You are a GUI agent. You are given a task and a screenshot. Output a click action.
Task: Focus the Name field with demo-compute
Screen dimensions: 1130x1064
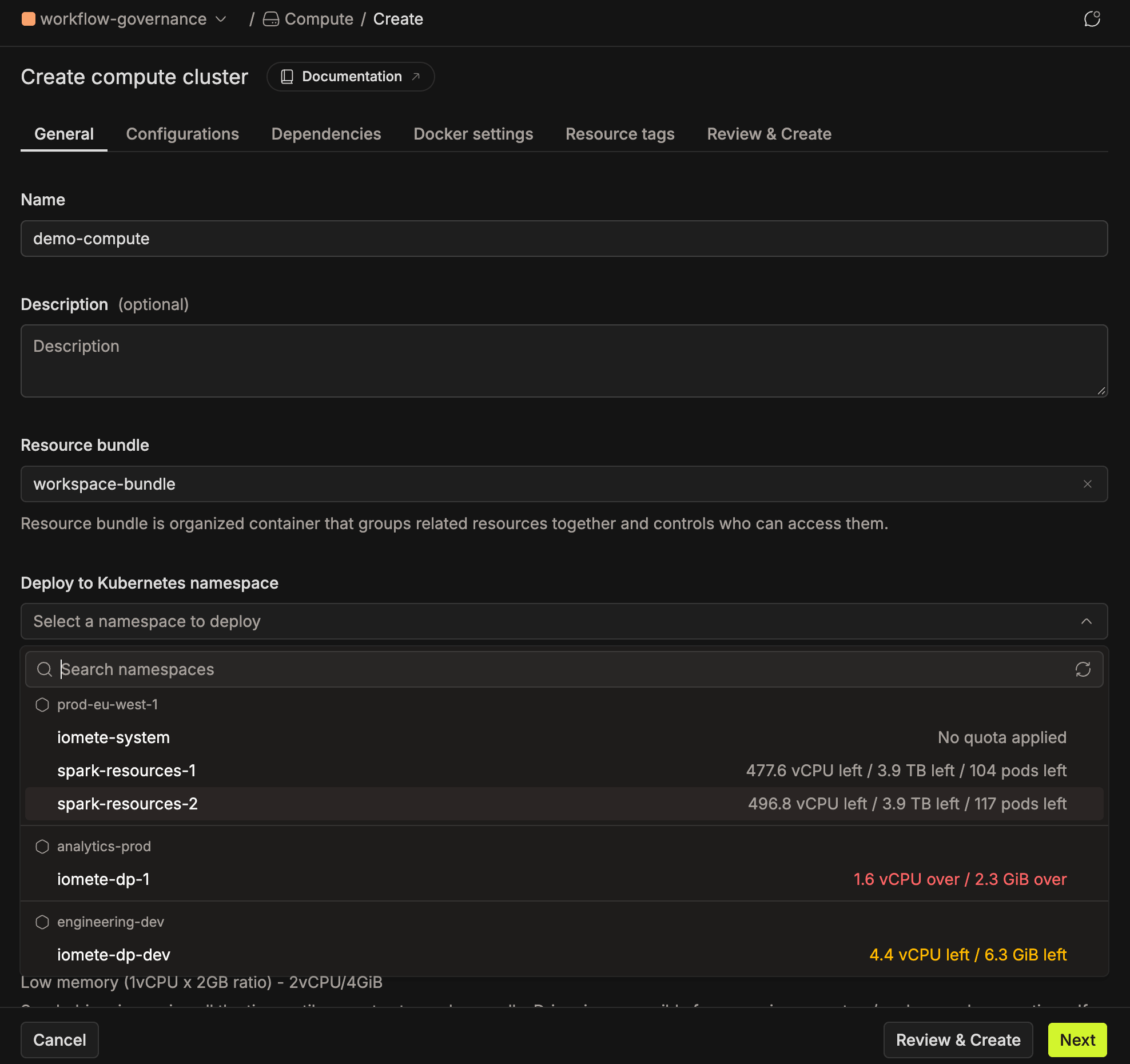click(x=564, y=239)
